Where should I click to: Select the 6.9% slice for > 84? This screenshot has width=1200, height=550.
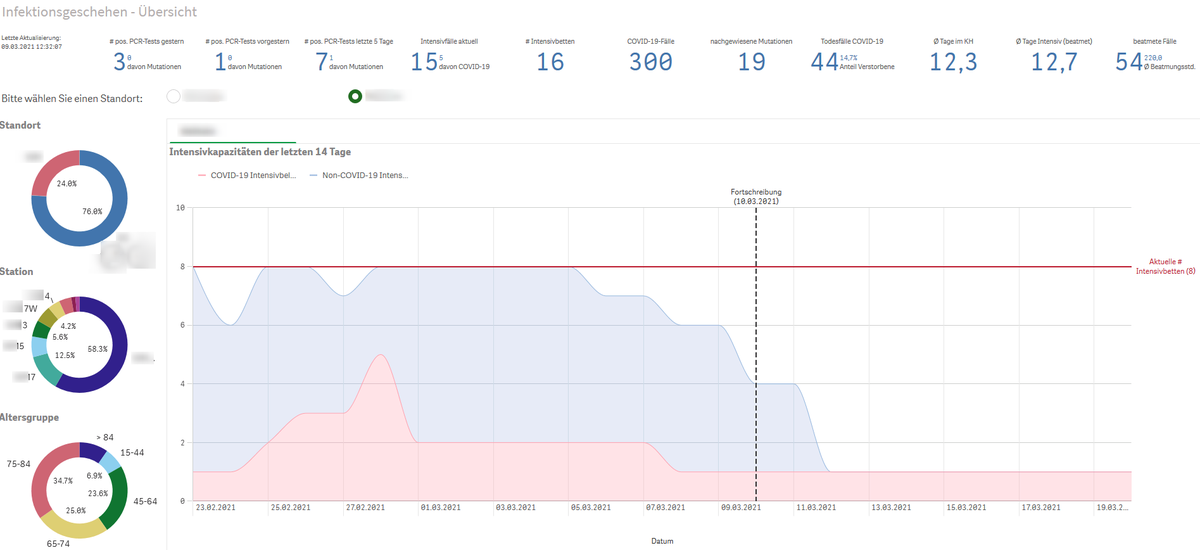pos(92,452)
